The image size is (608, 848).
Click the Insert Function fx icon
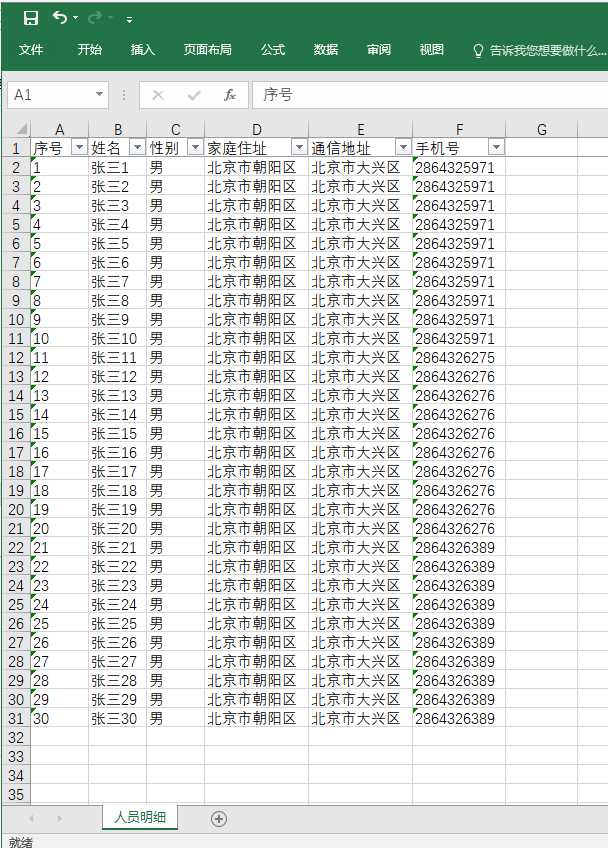point(230,96)
